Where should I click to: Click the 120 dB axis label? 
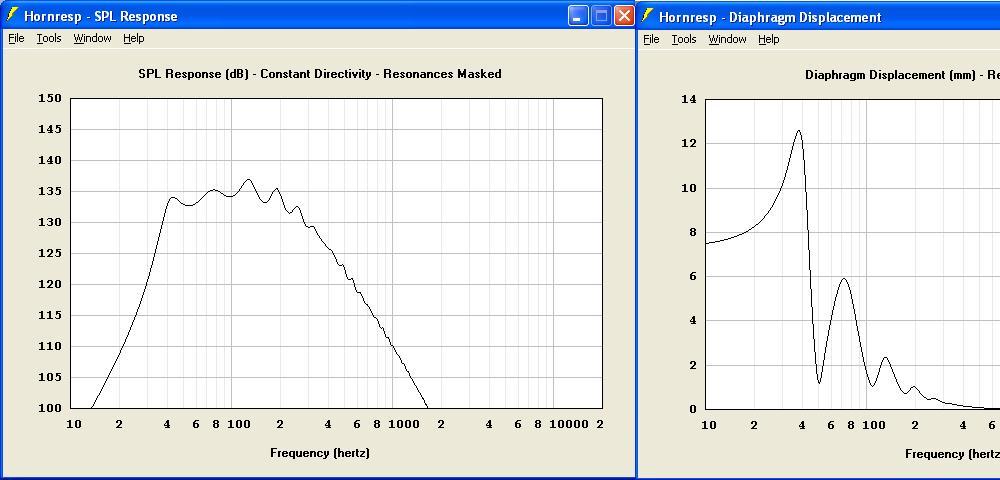pos(50,284)
